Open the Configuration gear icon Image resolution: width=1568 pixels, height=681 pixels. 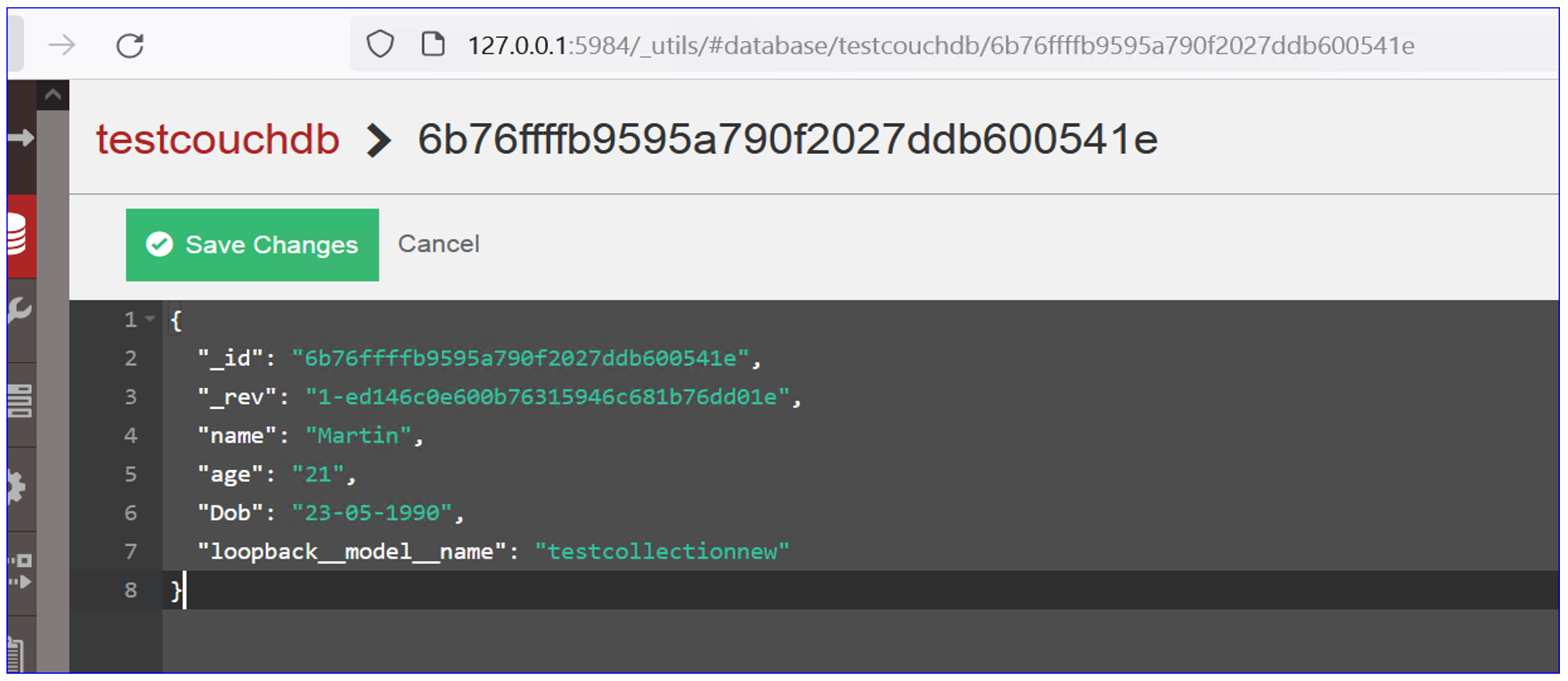click(x=18, y=487)
